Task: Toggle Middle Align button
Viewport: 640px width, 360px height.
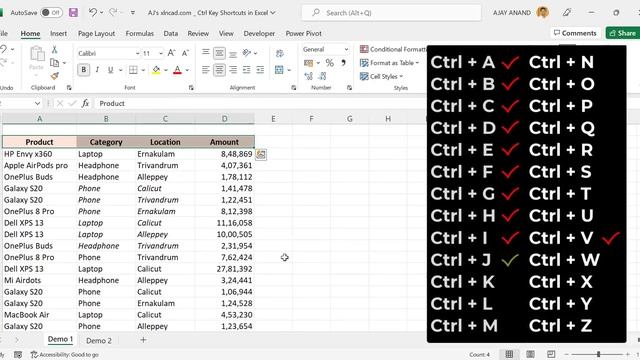Action: pos(219,53)
